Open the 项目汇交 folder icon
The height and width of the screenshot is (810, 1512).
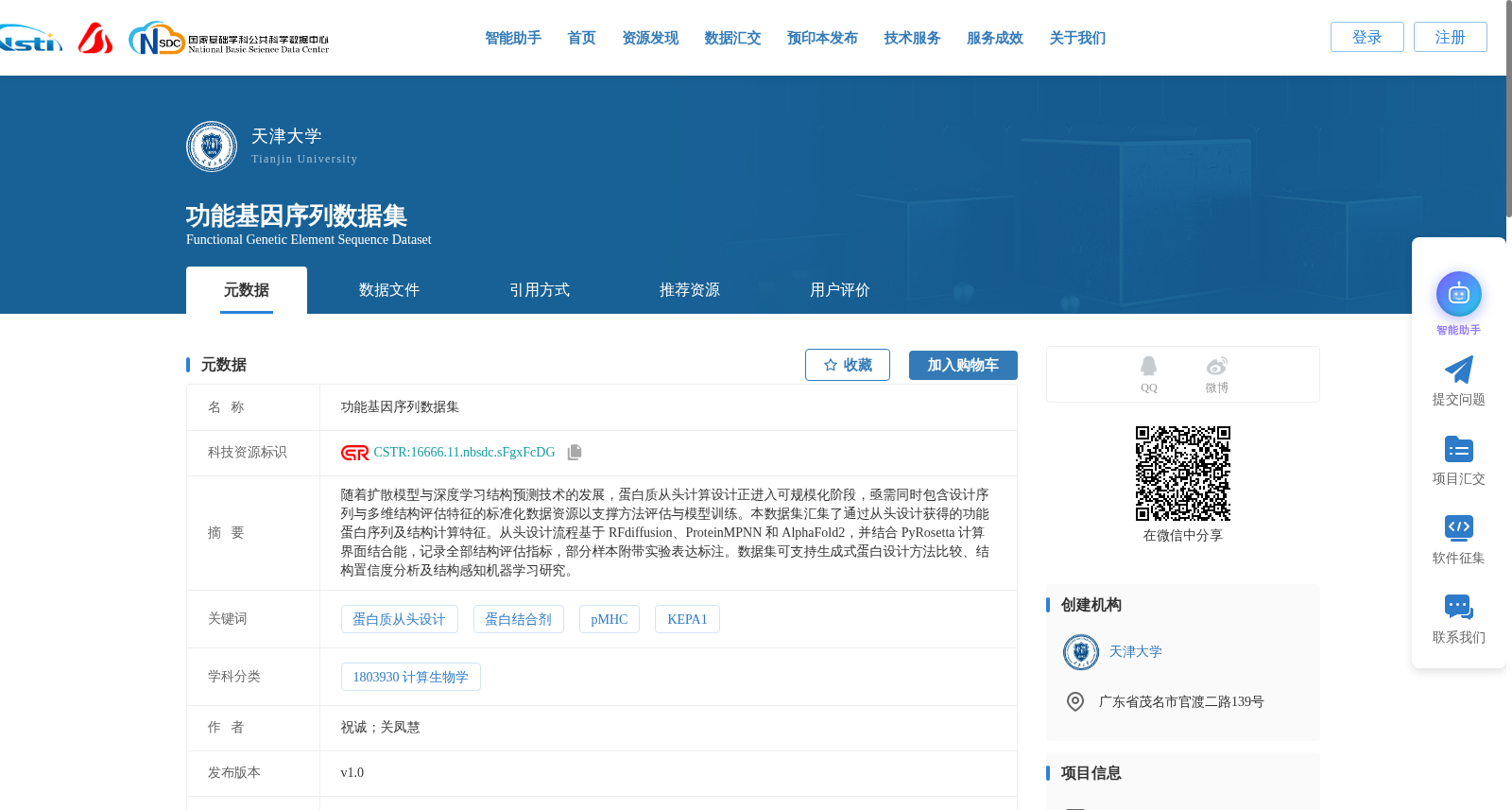[1458, 449]
